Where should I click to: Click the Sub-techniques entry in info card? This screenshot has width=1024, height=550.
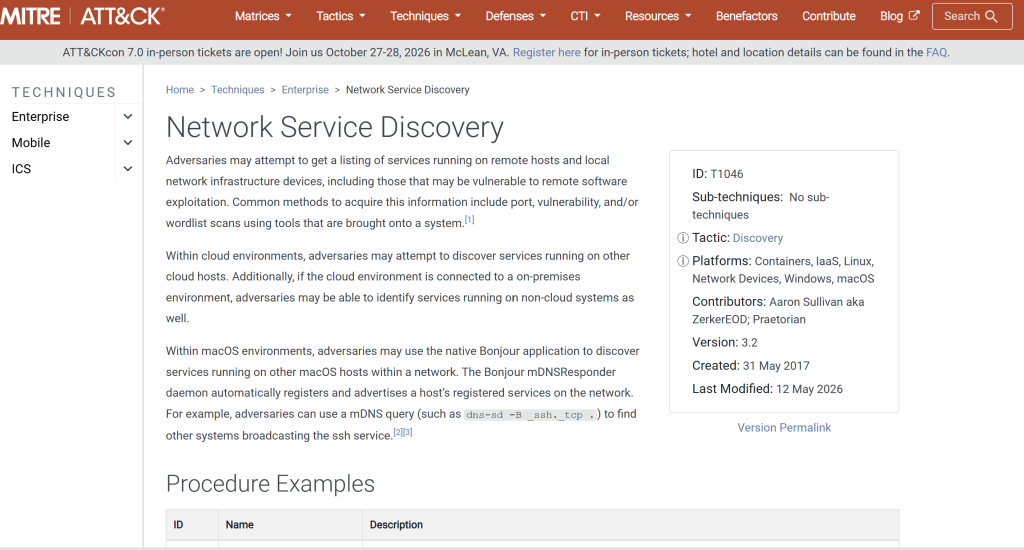pos(761,206)
